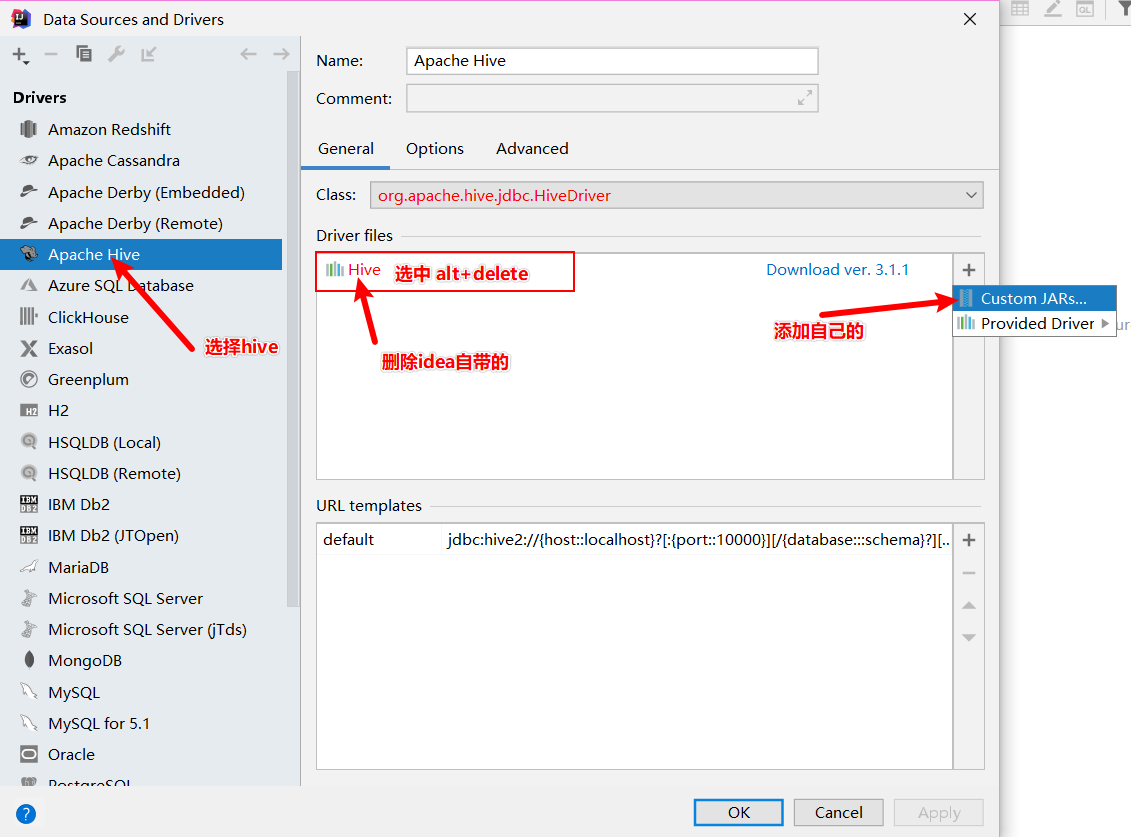Screen dimensions: 1131x837
Task: Switch to the Advanced tab
Action: click(x=531, y=148)
